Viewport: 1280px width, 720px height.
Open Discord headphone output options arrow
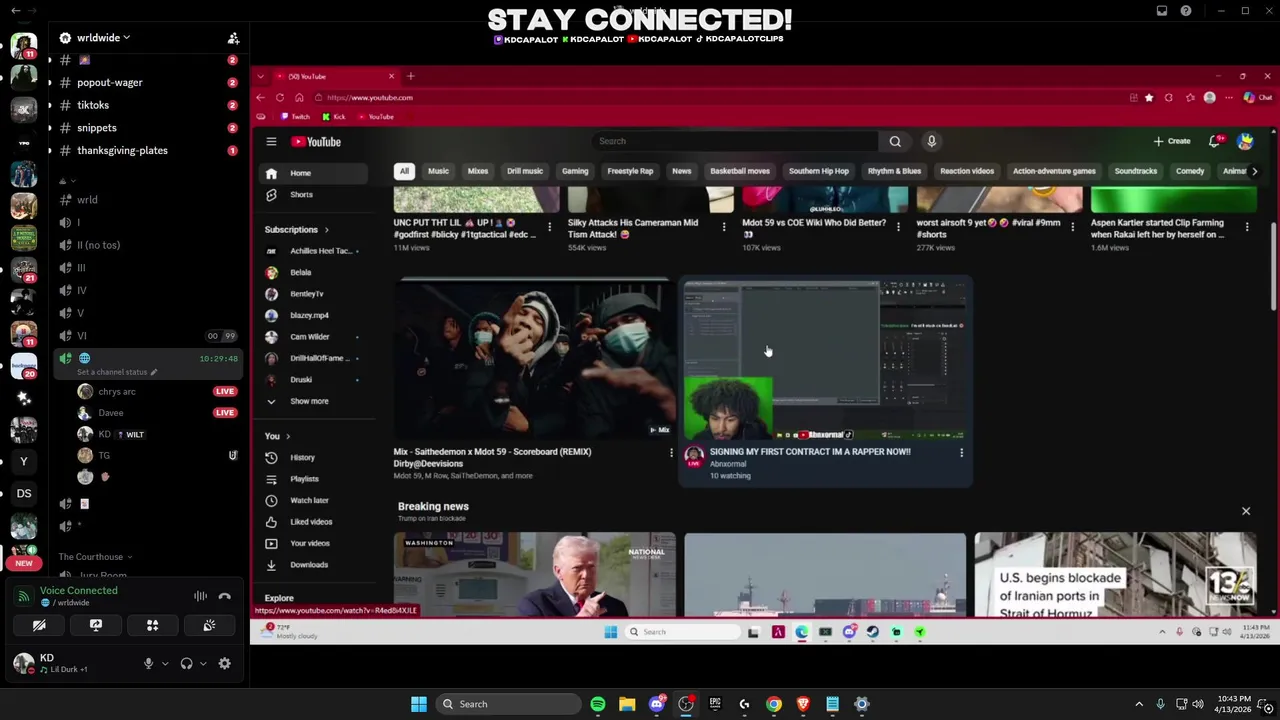203,663
